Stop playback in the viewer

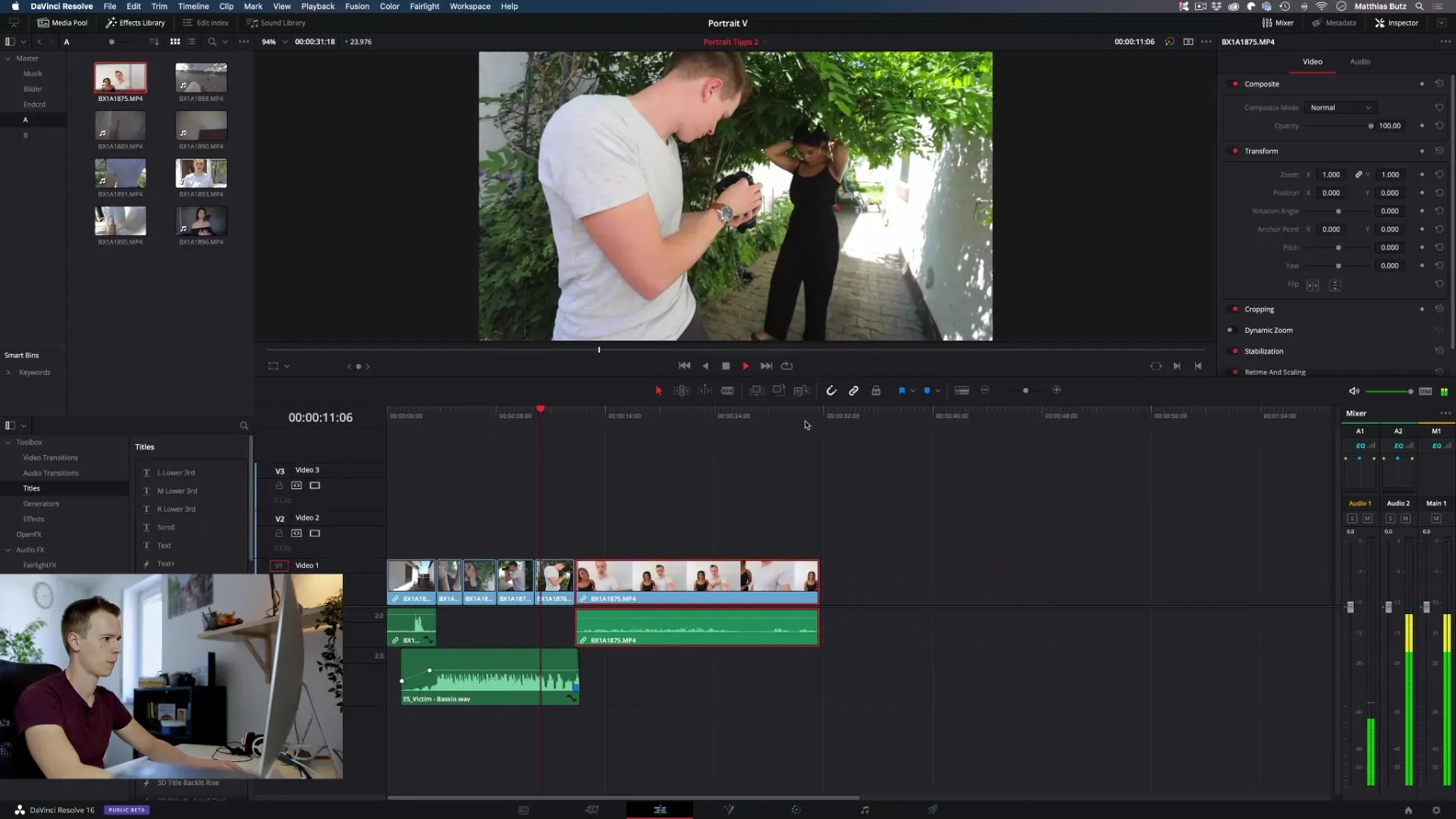(x=726, y=366)
